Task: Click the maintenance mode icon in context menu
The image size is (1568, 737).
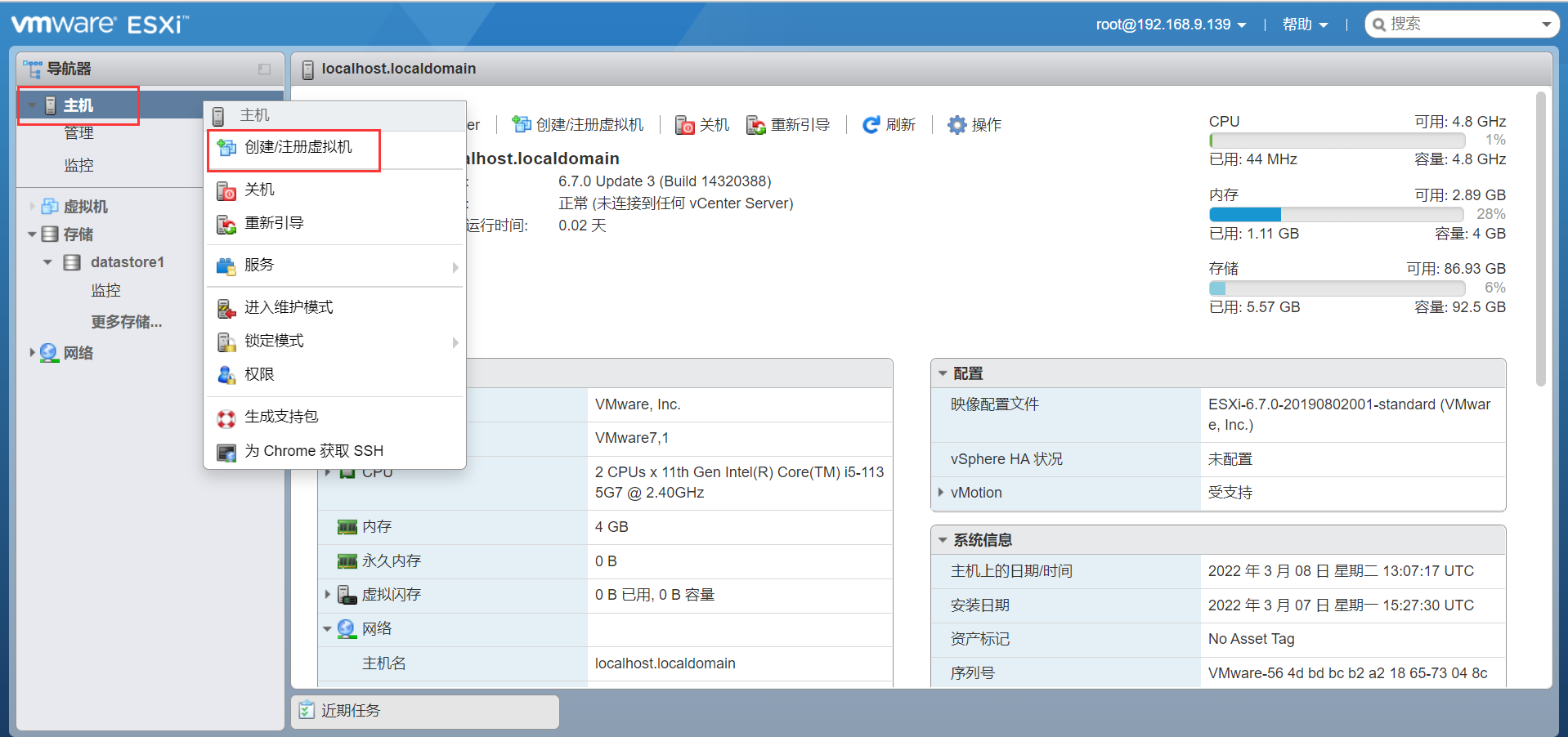Action: [226, 308]
